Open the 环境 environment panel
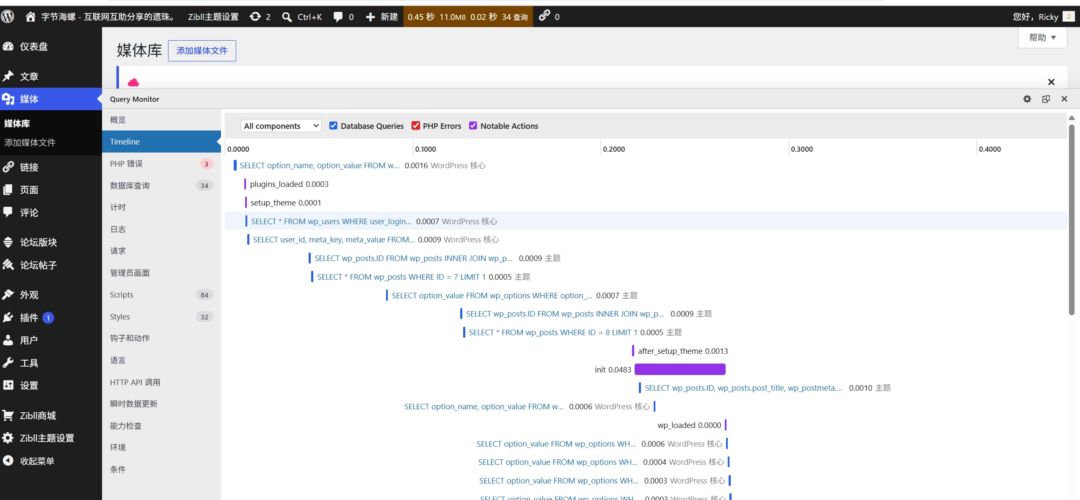This screenshot has height=500, width=1080. [162, 448]
